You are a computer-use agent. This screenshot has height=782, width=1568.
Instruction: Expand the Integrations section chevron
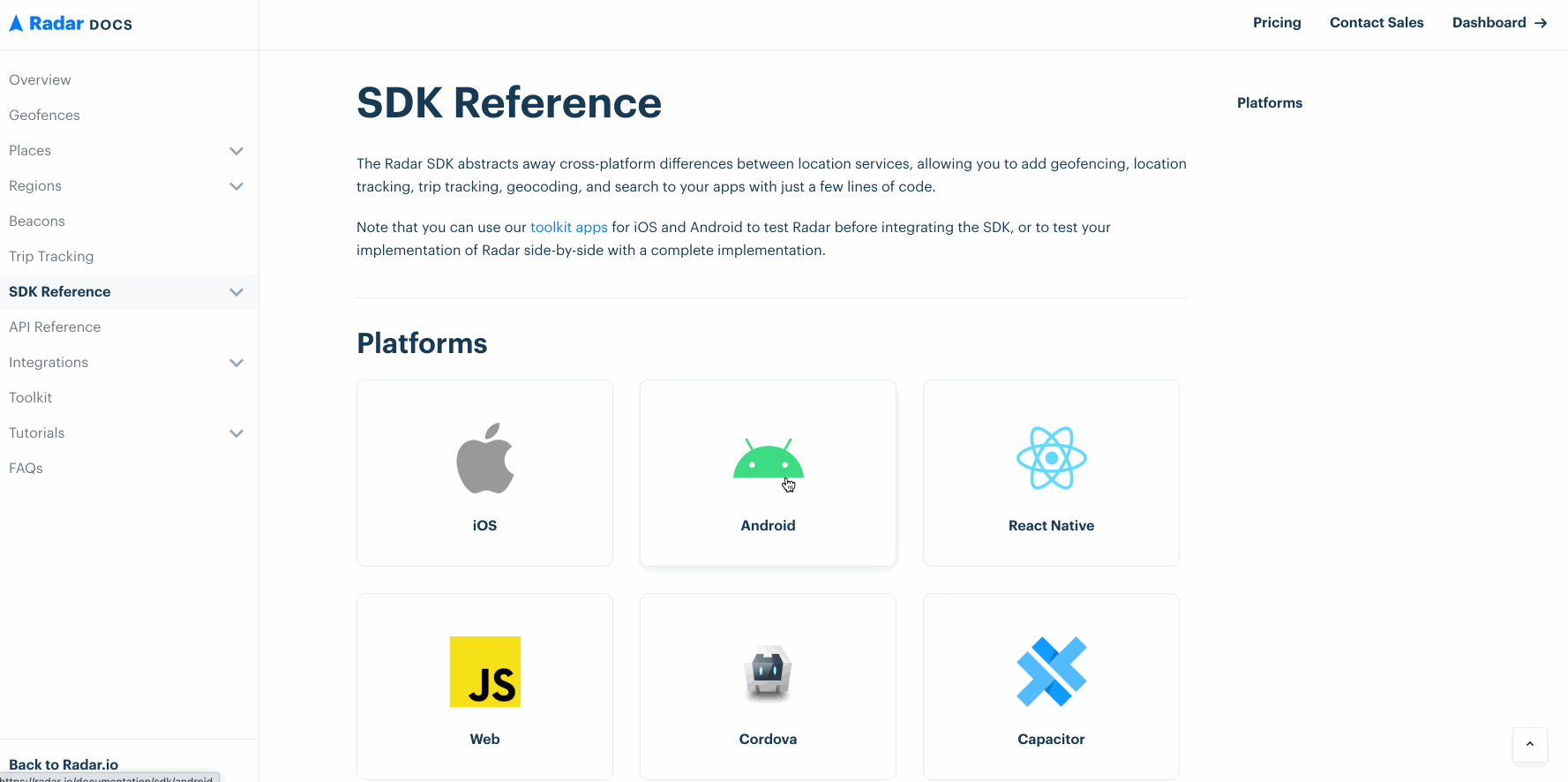point(236,363)
